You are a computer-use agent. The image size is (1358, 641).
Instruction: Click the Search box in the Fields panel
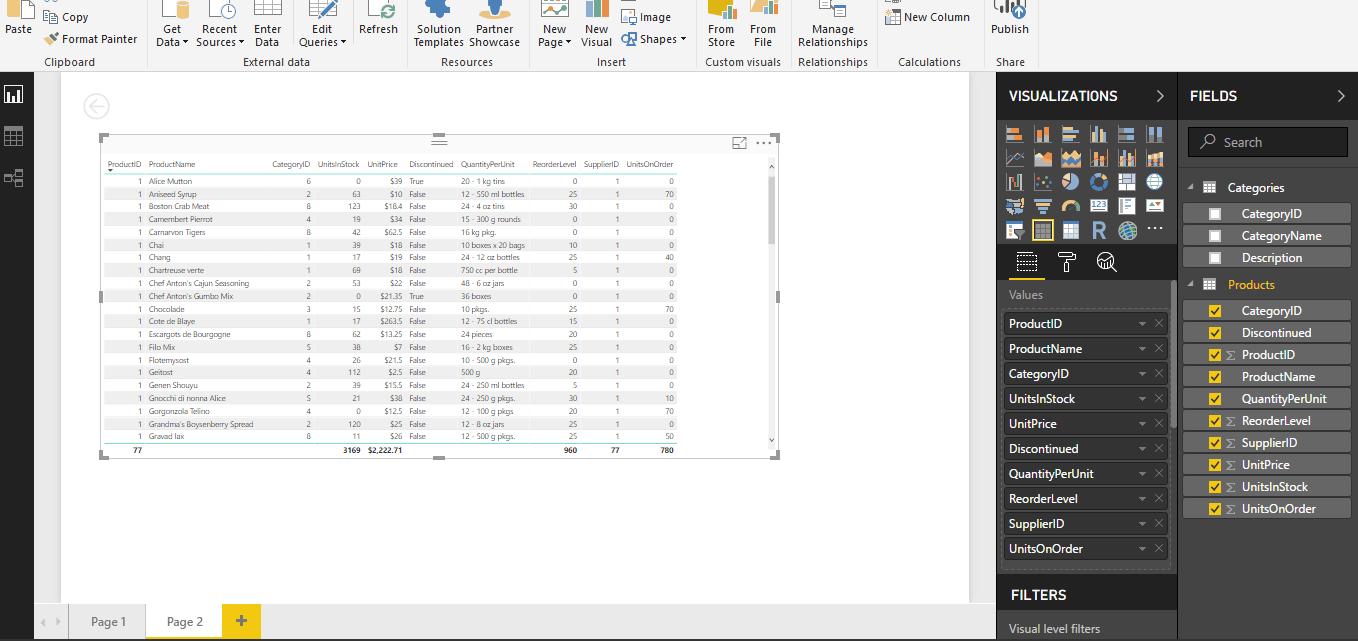point(1266,141)
